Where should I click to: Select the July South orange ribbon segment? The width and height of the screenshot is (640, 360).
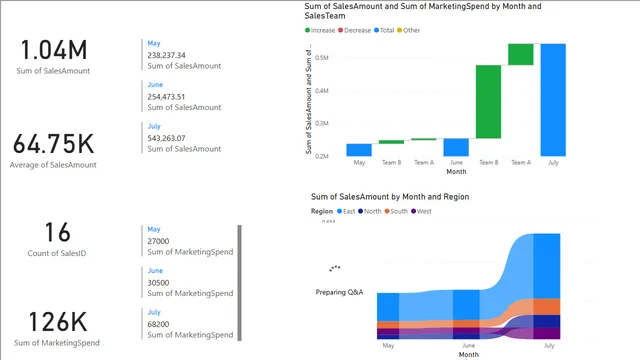point(547,307)
